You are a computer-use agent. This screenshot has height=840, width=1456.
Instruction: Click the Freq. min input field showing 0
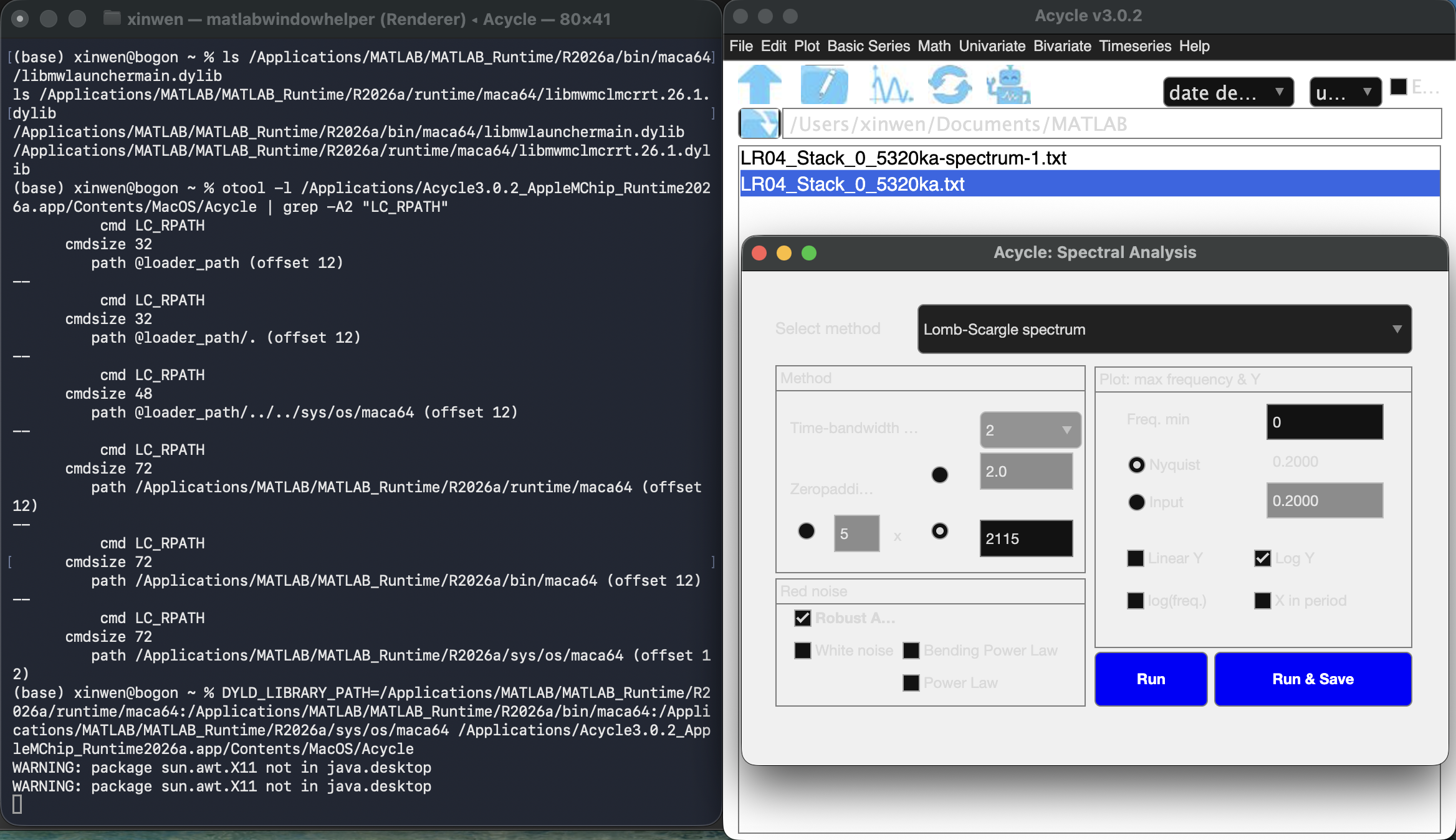pyautogui.click(x=1324, y=422)
